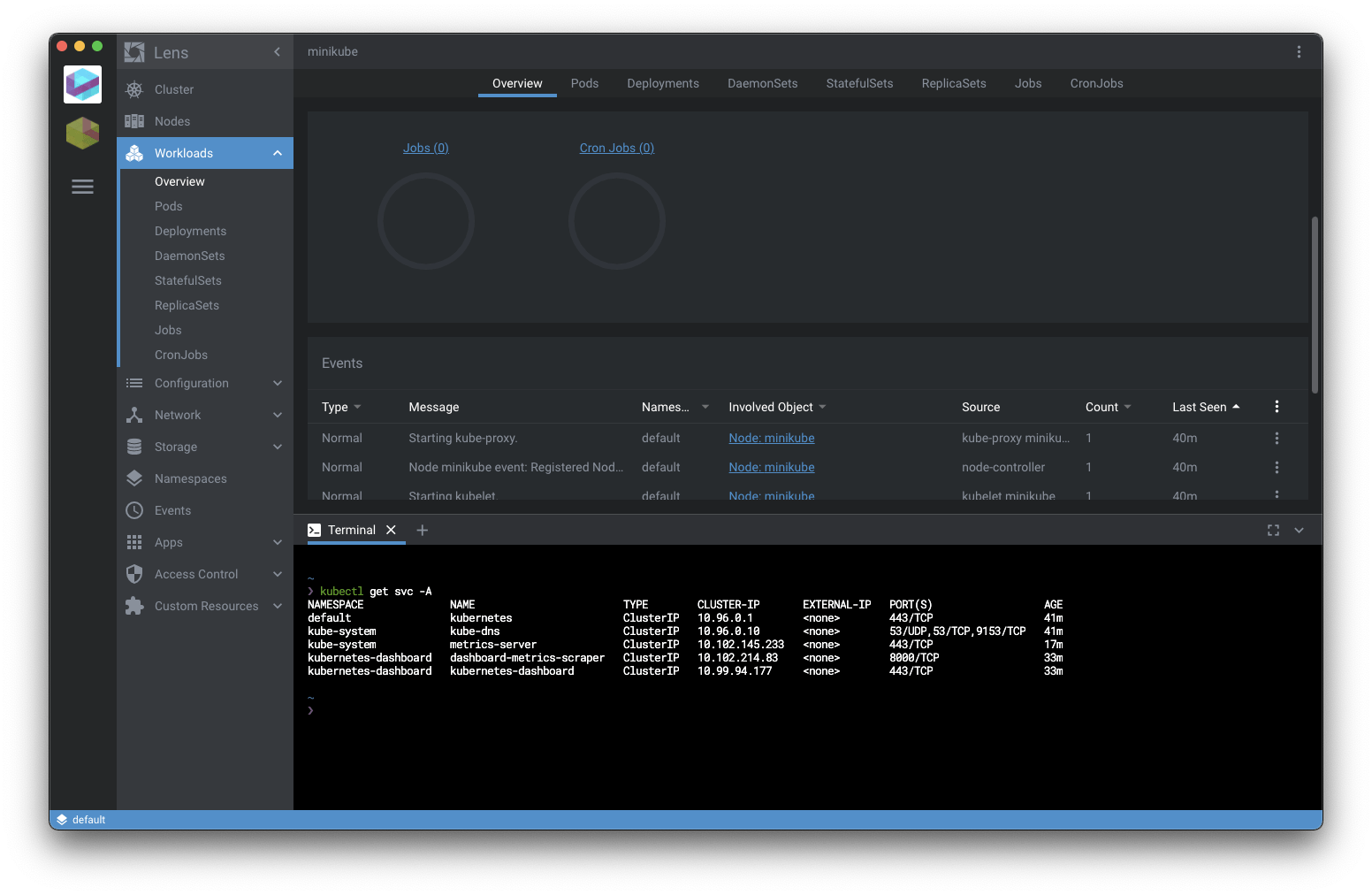Collapse the terminal dock panel
Screen dimensions: 1372x895
pos(1299,530)
